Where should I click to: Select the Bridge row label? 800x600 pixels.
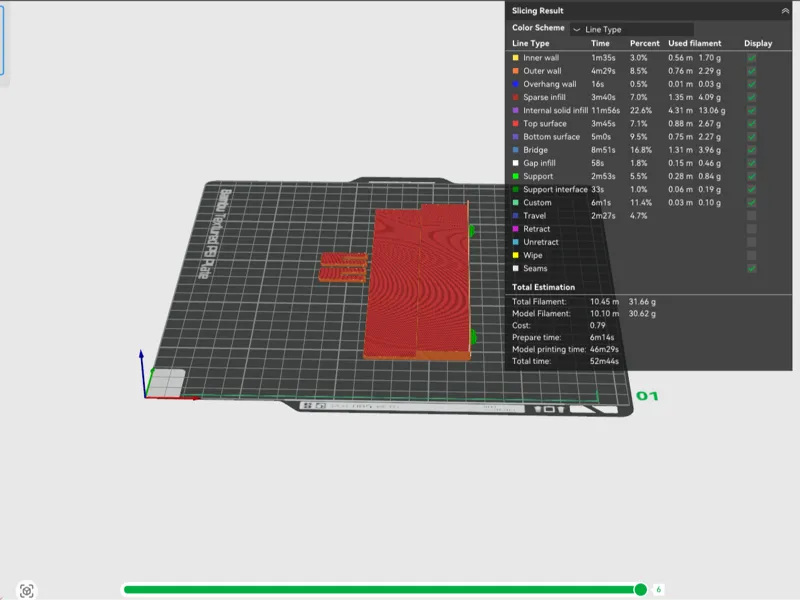click(535, 150)
